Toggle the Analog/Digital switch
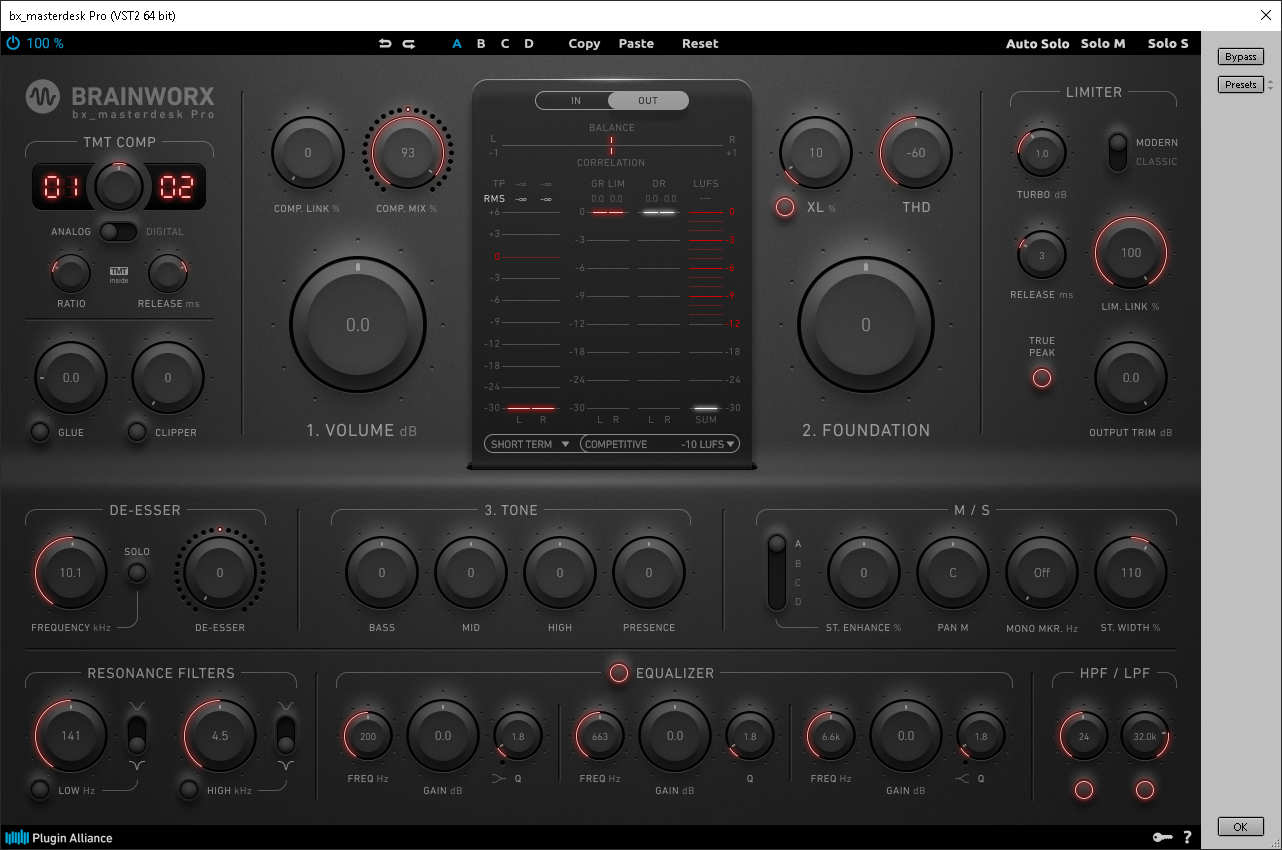This screenshot has height=850, width=1282. coord(119,232)
